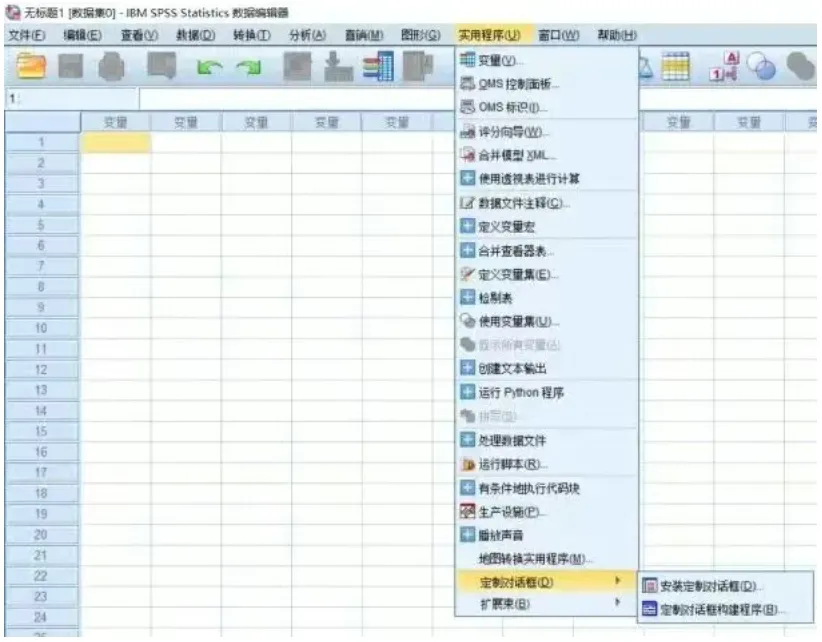This screenshot has height=642, width=822.
Task: Choose 定制对话框构建程序(B)... in the submenu
Action: pyautogui.click(x=725, y=610)
